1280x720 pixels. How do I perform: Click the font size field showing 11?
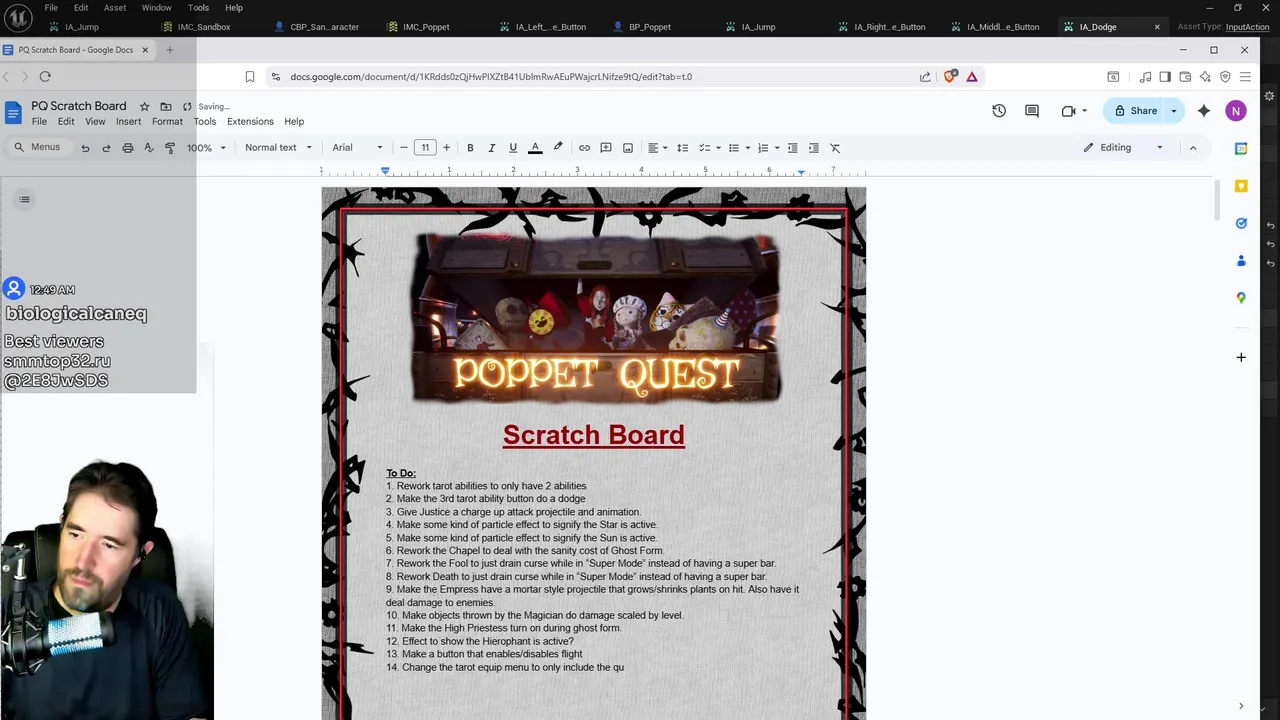425,148
